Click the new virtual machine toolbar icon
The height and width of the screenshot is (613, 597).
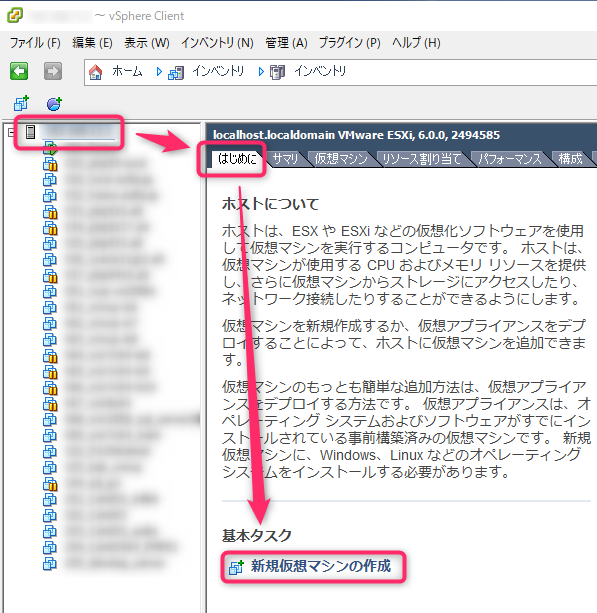[x=22, y=103]
